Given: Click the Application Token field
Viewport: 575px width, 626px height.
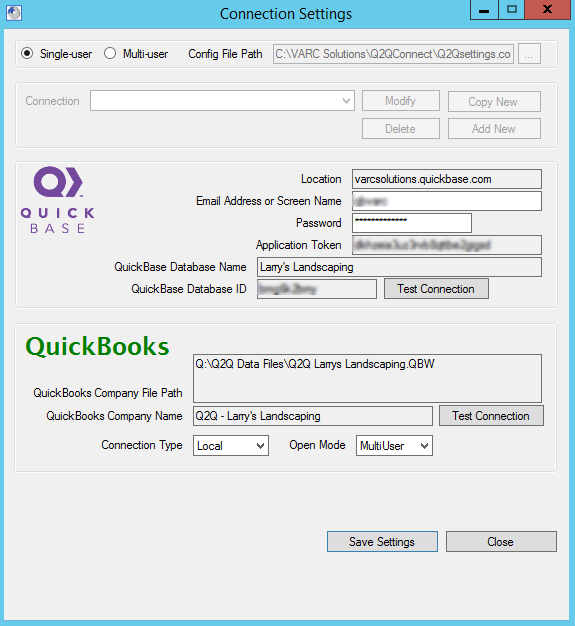Looking at the screenshot, I should [x=447, y=245].
